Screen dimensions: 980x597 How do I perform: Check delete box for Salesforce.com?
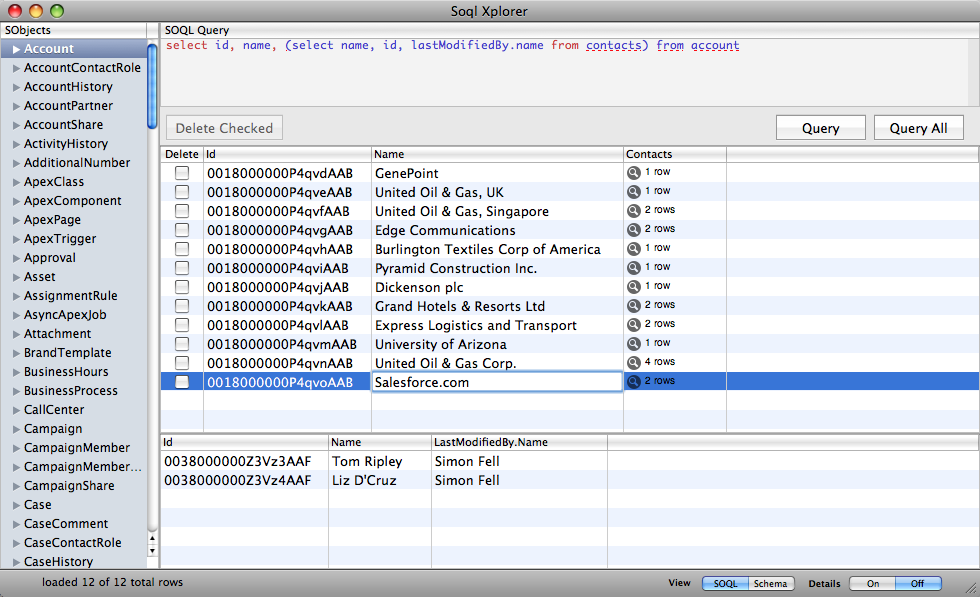pyautogui.click(x=182, y=381)
